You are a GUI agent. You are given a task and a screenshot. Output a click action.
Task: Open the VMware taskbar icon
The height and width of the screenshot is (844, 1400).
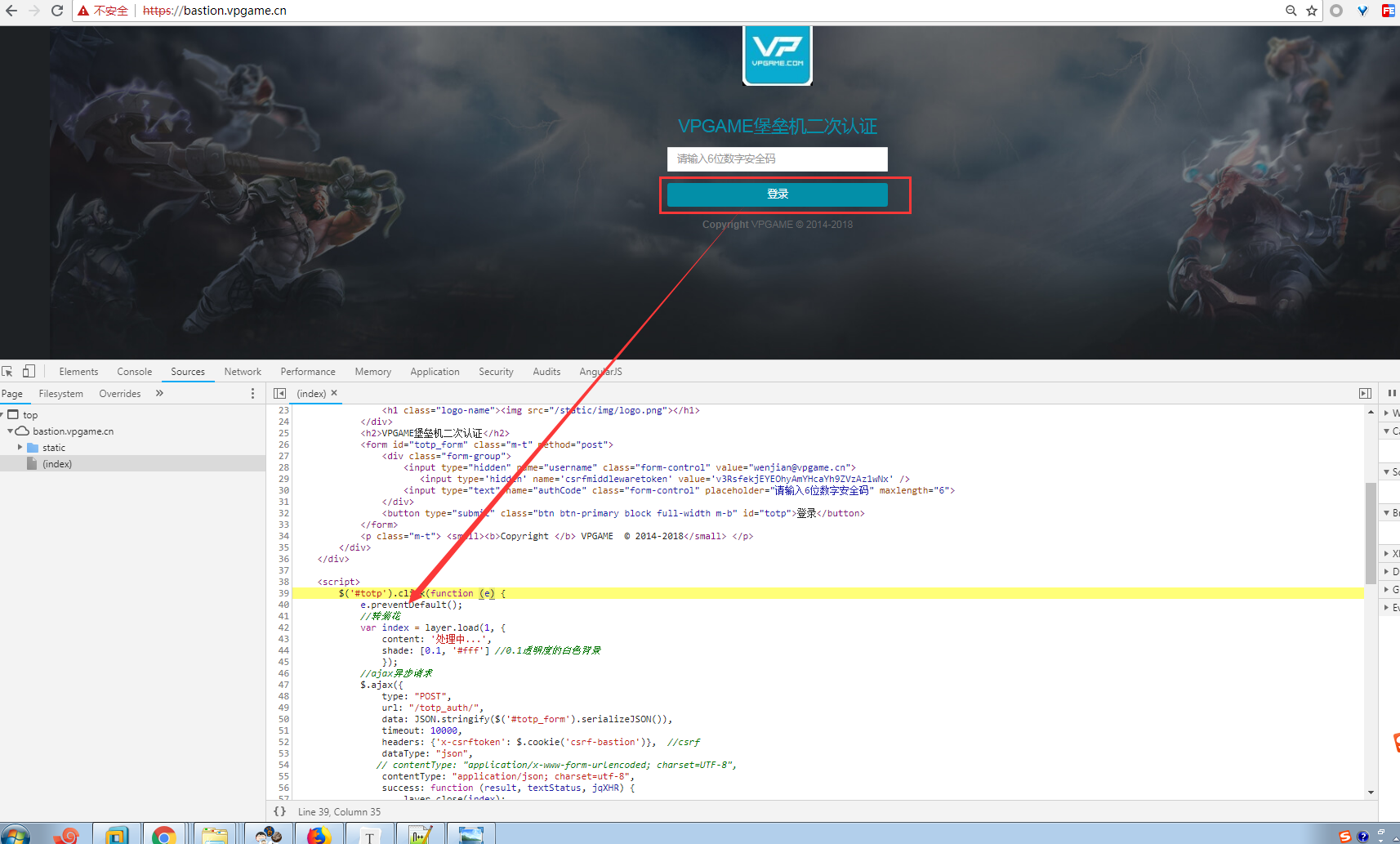click(116, 835)
